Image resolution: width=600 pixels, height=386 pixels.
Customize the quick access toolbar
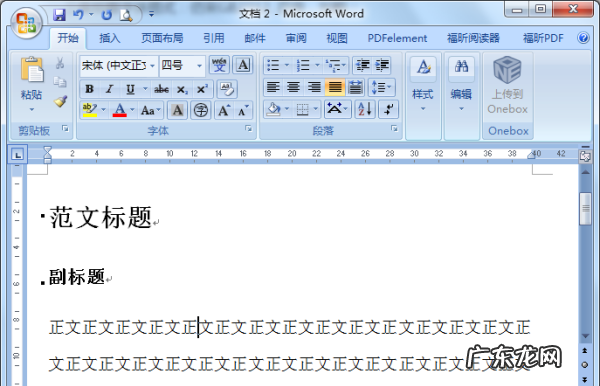point(152,15)
